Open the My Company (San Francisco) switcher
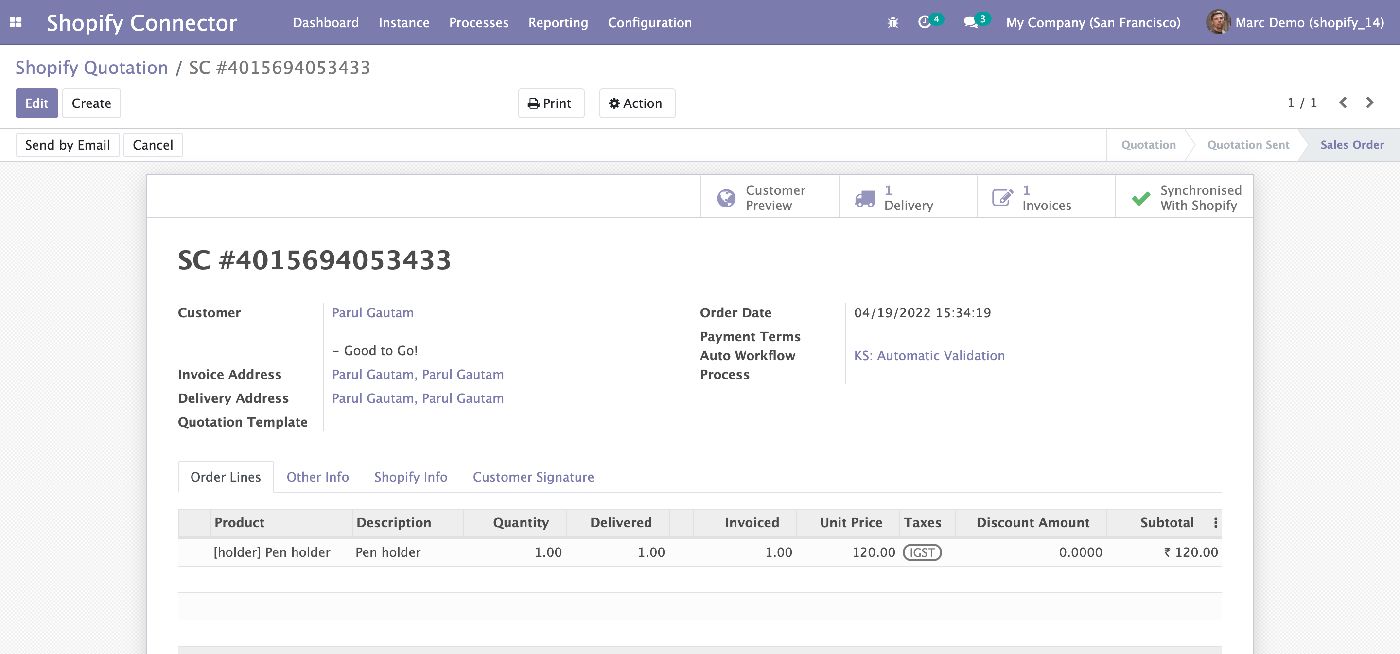Viewport: 1400px width, 654px height. [x=1093, y=22]
